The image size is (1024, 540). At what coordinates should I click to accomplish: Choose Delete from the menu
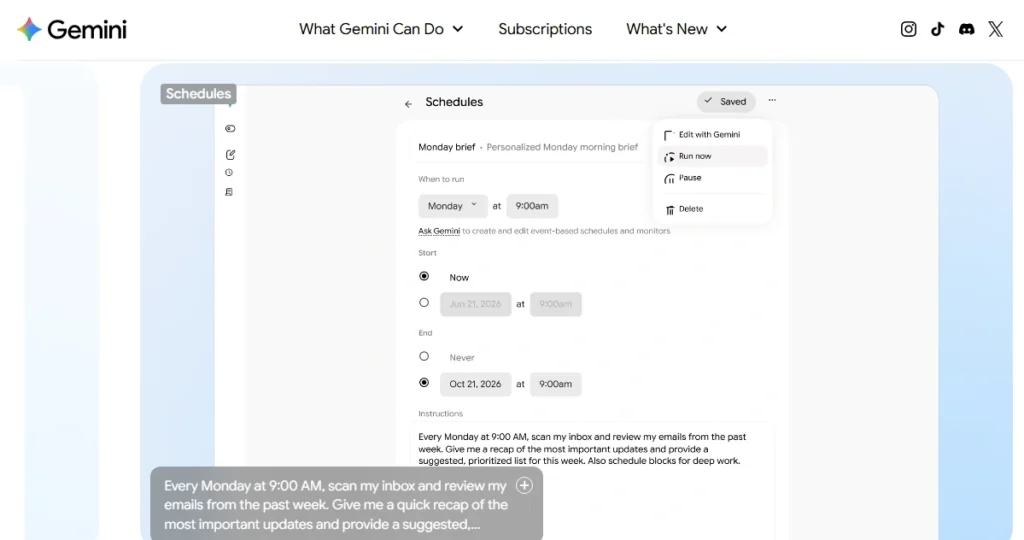pyautogui.click(x=712, y=209)
